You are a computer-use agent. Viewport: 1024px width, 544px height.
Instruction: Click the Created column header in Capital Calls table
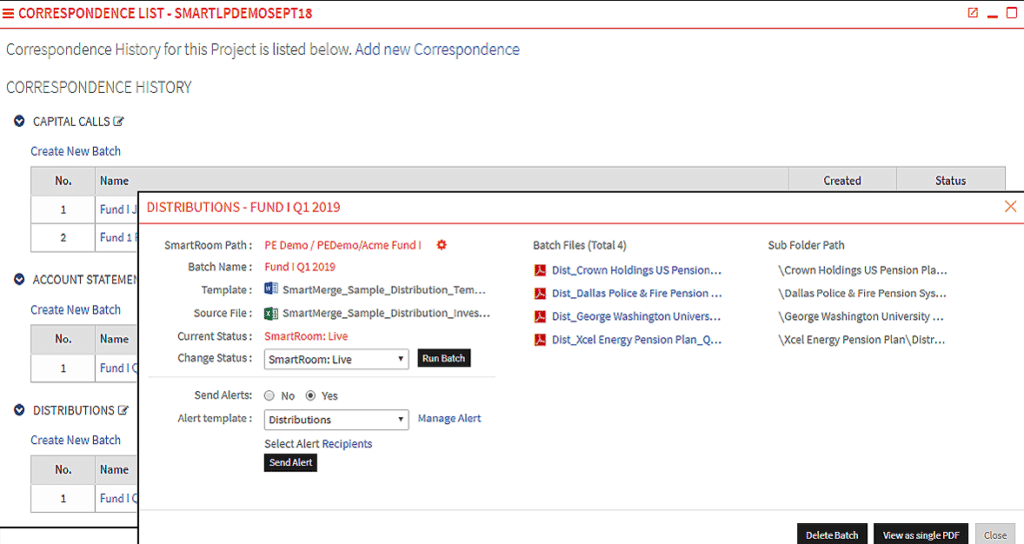pyautogui.click(x=842, y=181)
